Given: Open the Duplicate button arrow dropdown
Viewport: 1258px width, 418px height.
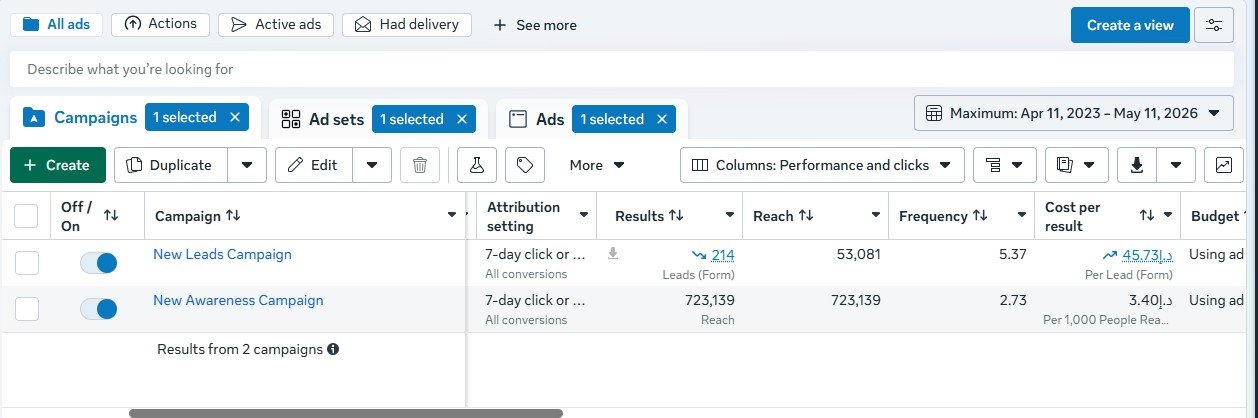Looking at the screenshot, I should (246, 165).
